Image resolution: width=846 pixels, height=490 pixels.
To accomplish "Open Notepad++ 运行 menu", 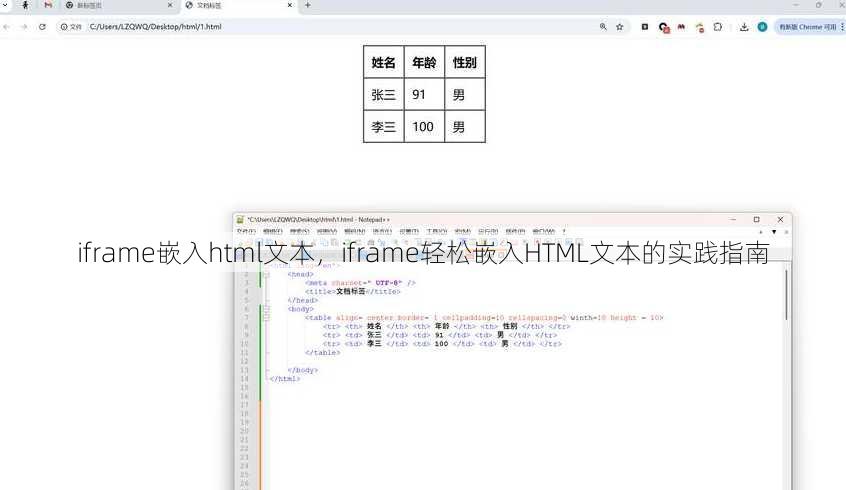I will point(488,232).
